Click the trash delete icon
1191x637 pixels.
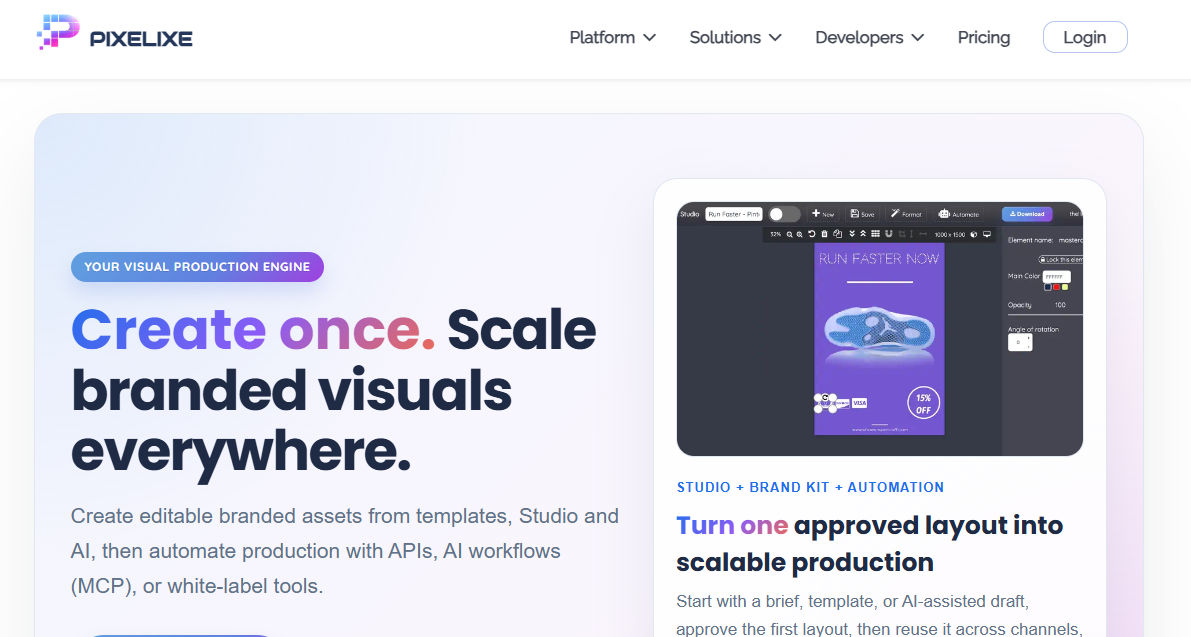coord(824,234)
